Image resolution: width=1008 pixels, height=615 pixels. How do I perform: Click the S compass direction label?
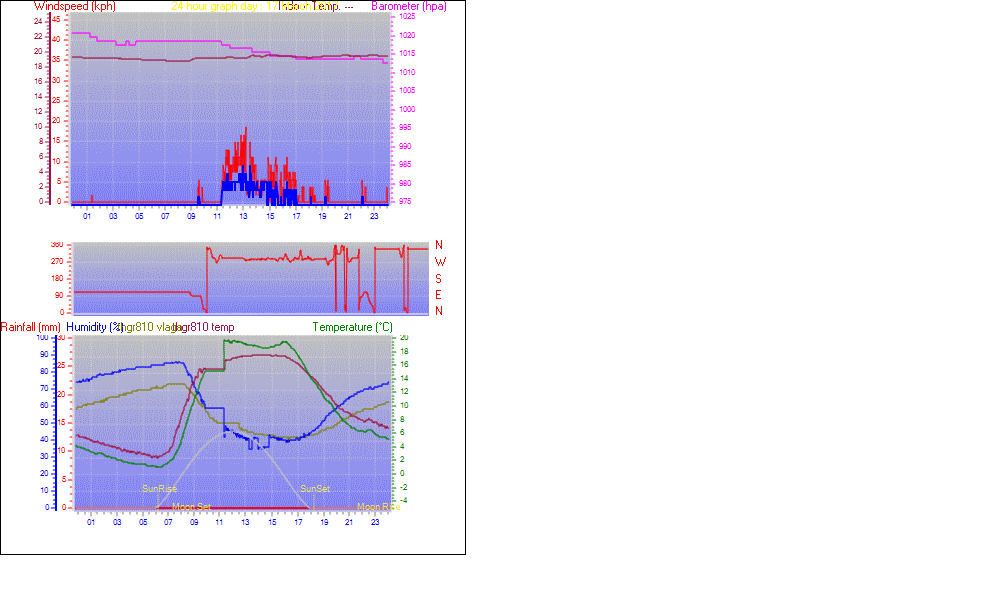439,278
